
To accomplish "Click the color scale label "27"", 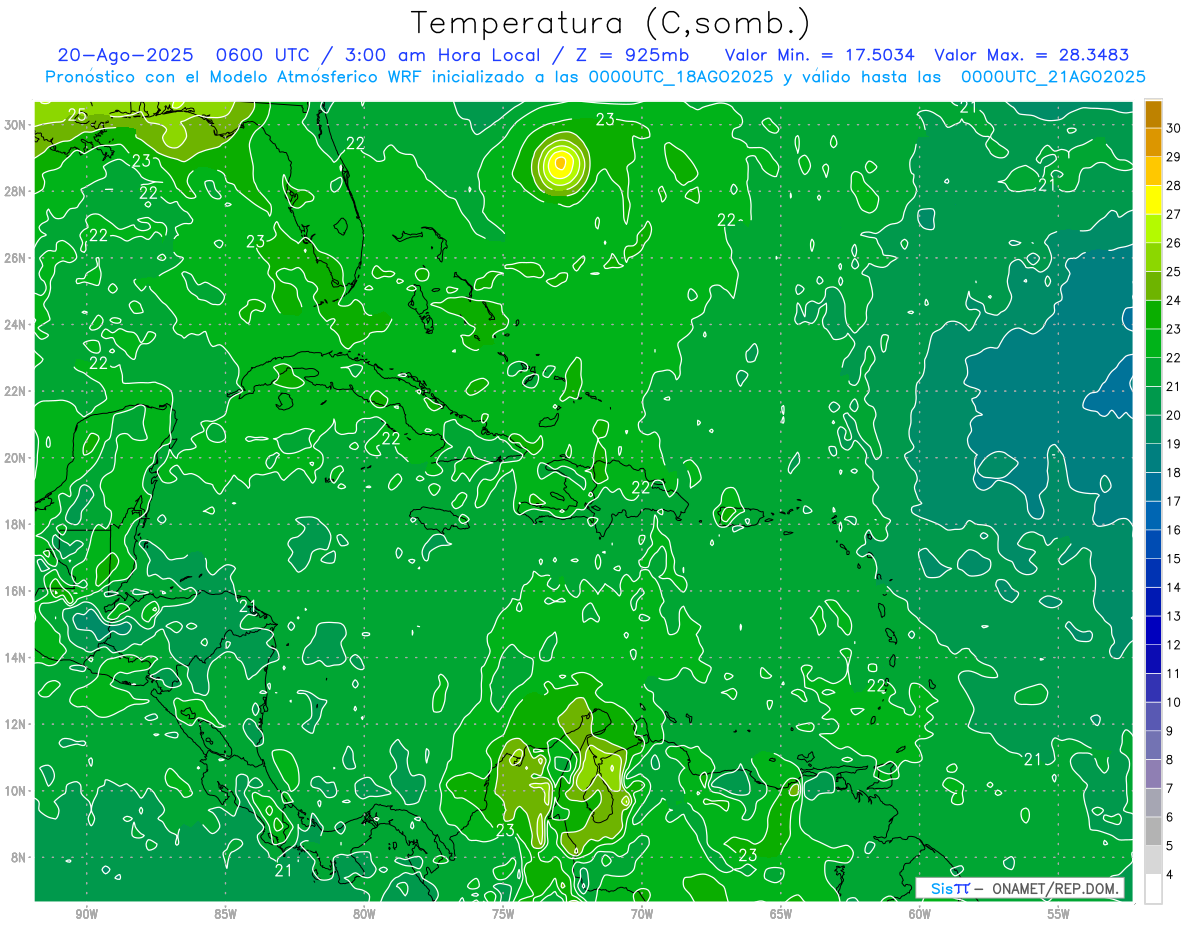I will tap(1173, 214).
